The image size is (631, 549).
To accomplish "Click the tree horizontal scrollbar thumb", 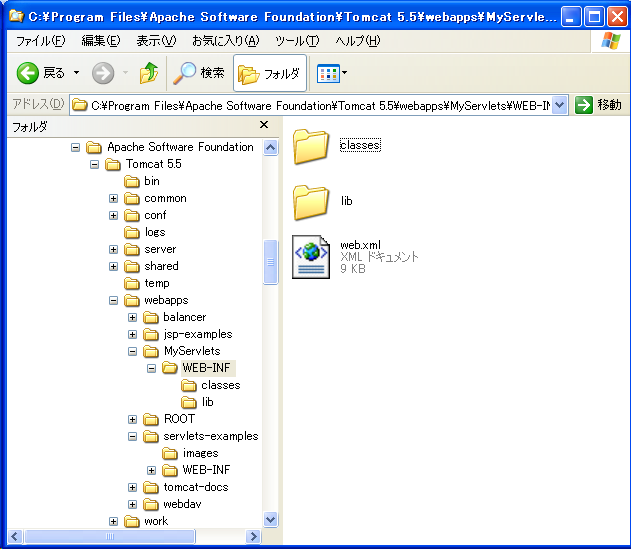I will click(x=110, y=536).
